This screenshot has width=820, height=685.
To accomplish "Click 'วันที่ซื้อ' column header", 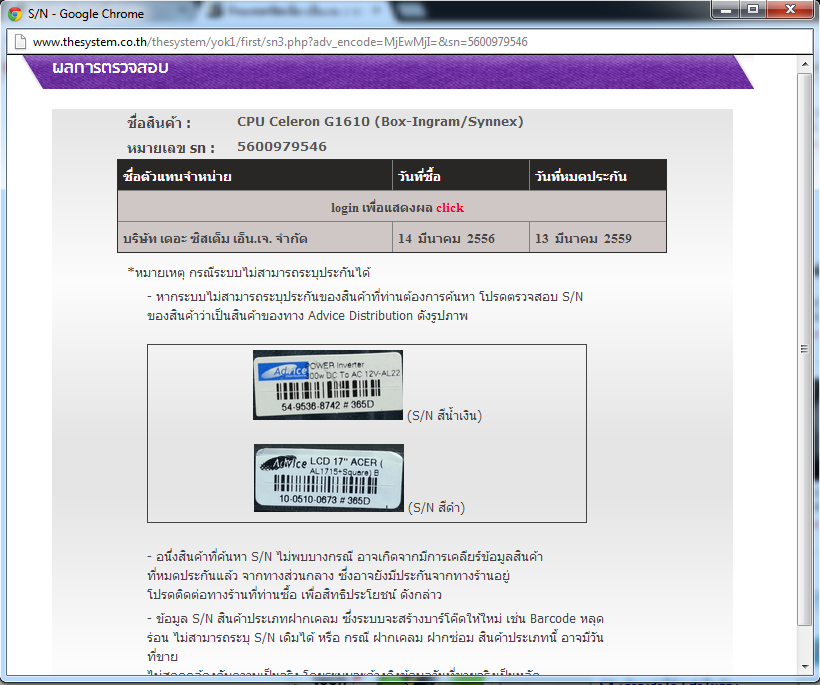I will [x=461, y=176].
